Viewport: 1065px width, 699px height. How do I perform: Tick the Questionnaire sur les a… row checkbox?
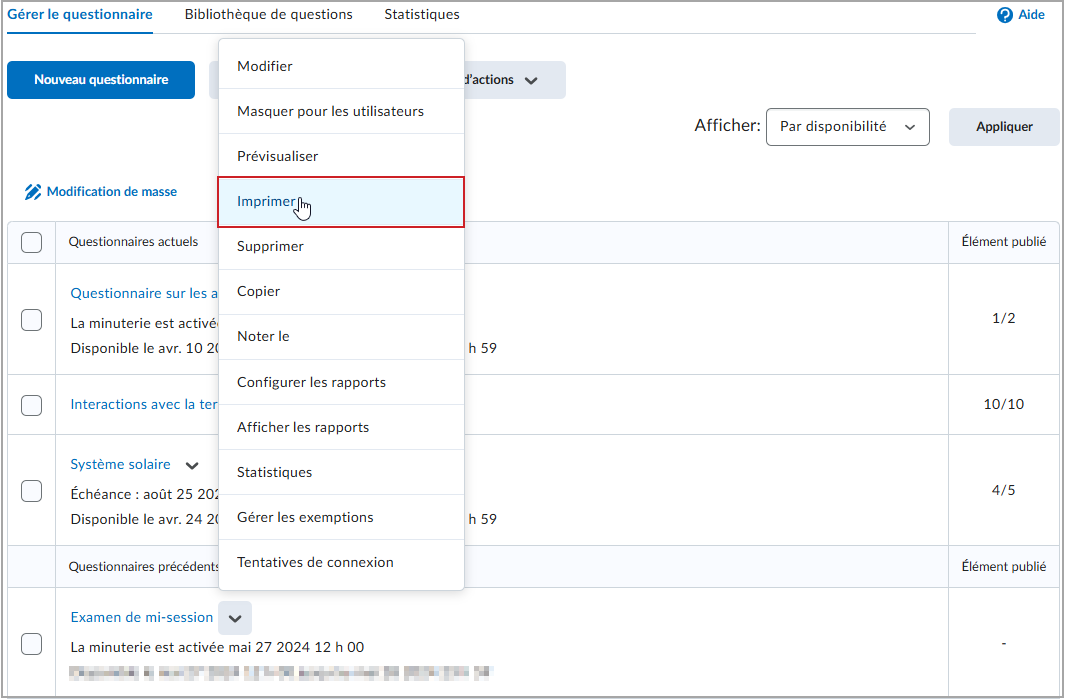click(31, 320)
